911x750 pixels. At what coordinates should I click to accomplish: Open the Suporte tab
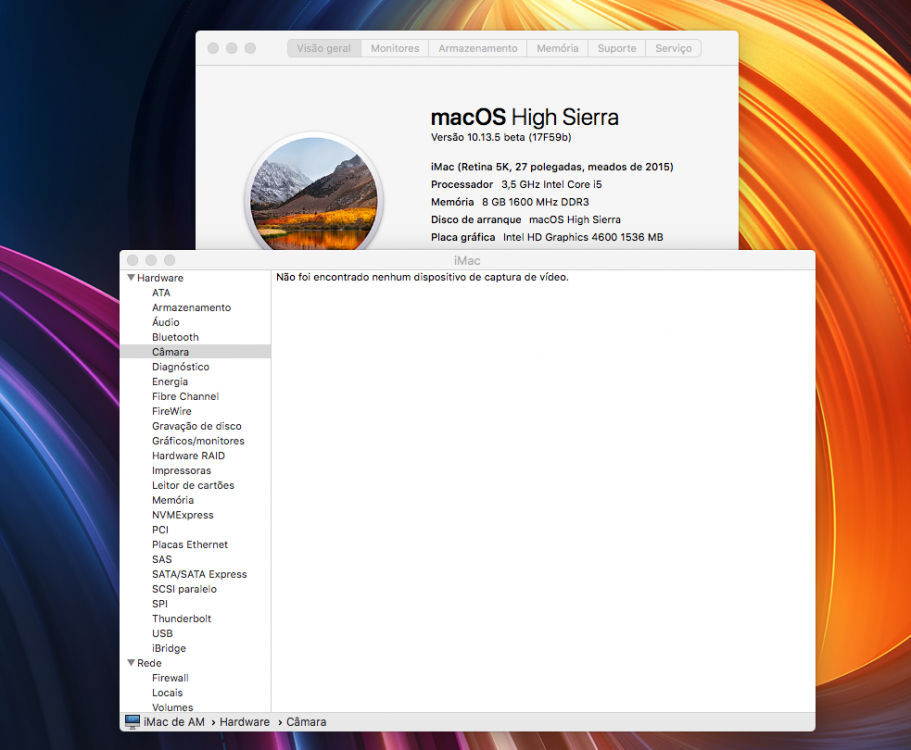(616, 48)
